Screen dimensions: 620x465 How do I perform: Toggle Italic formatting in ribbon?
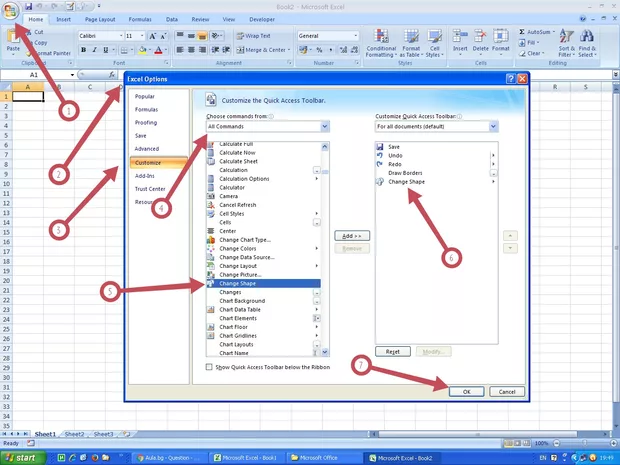click(95, 50)
